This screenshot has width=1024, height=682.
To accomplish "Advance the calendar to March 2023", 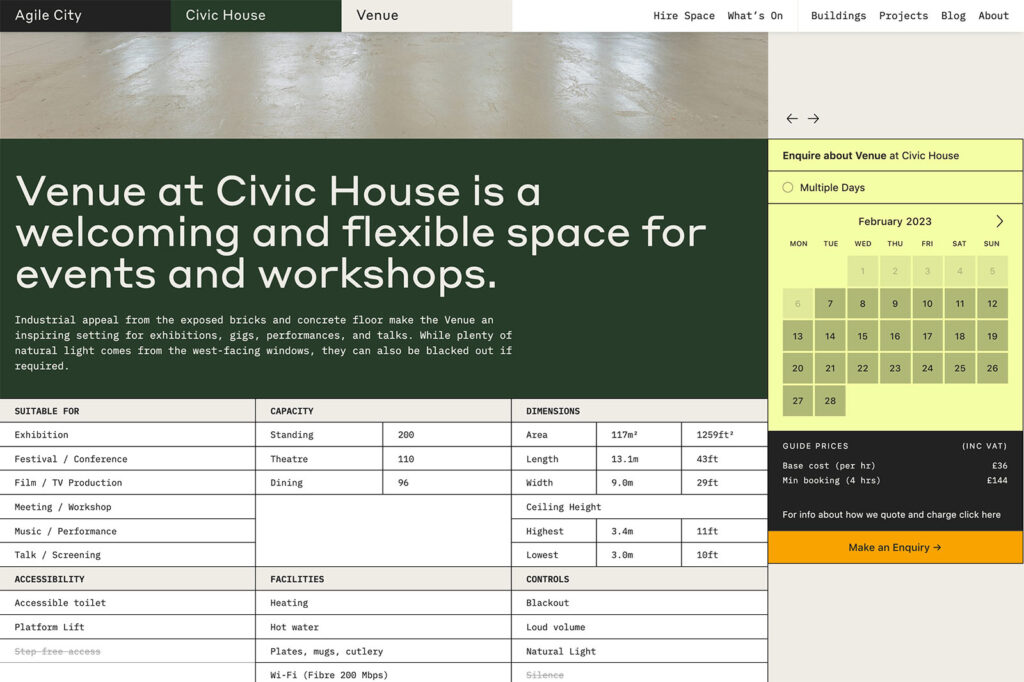I will 998,222.
